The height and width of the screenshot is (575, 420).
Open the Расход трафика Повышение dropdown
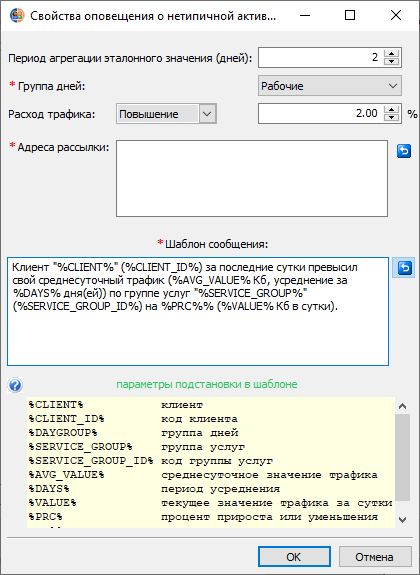(x=166, y=114)
